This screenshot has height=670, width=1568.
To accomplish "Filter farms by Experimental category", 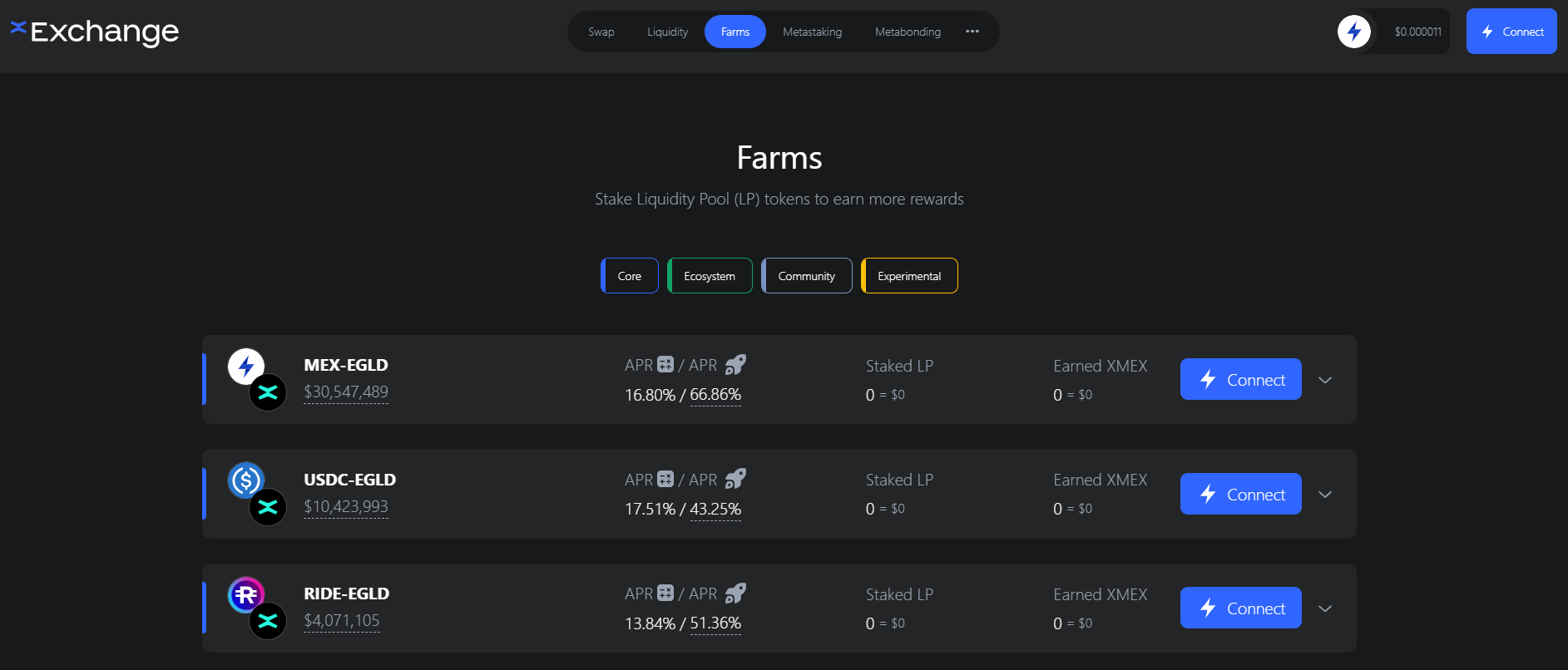I will coord(909,276).
